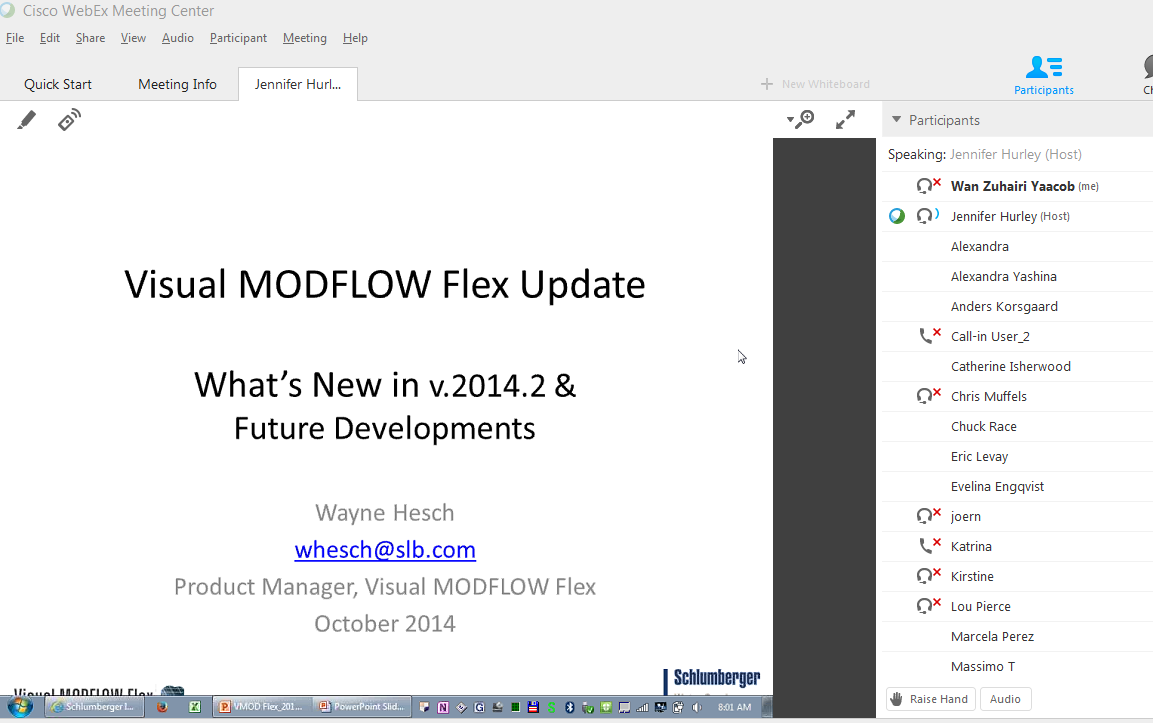Open the Share menu

(90, 38)
